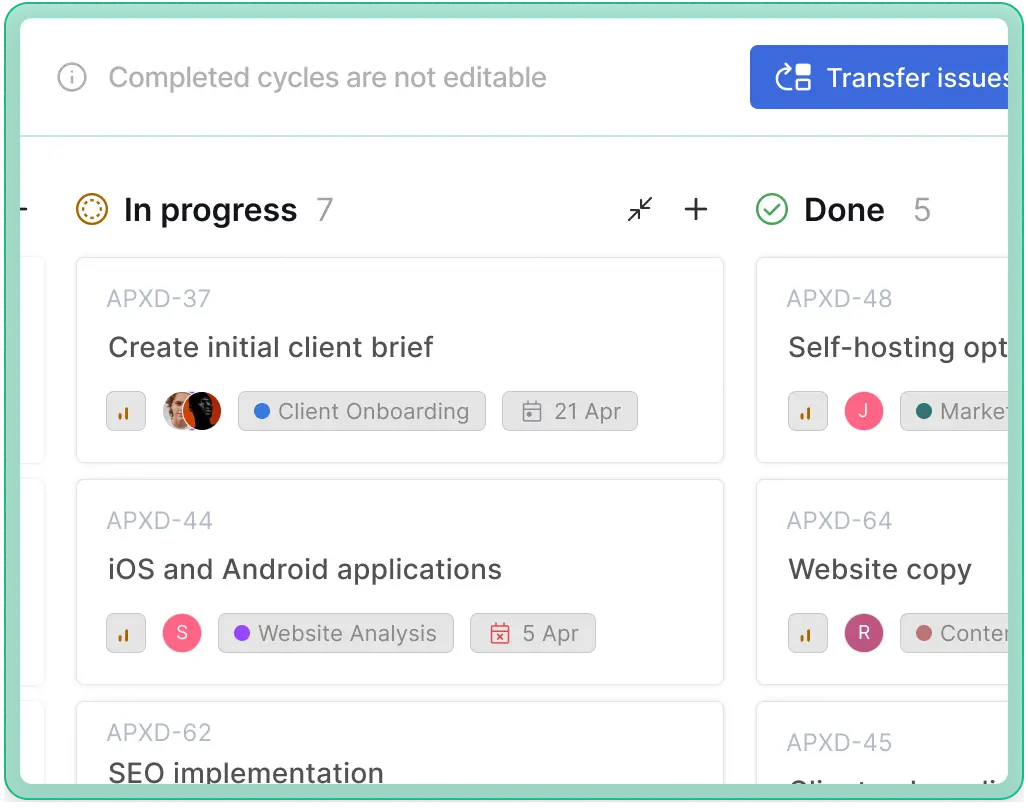
Task: Open priority icon on APXD-44 card
Action: click(x=125, y=633)
